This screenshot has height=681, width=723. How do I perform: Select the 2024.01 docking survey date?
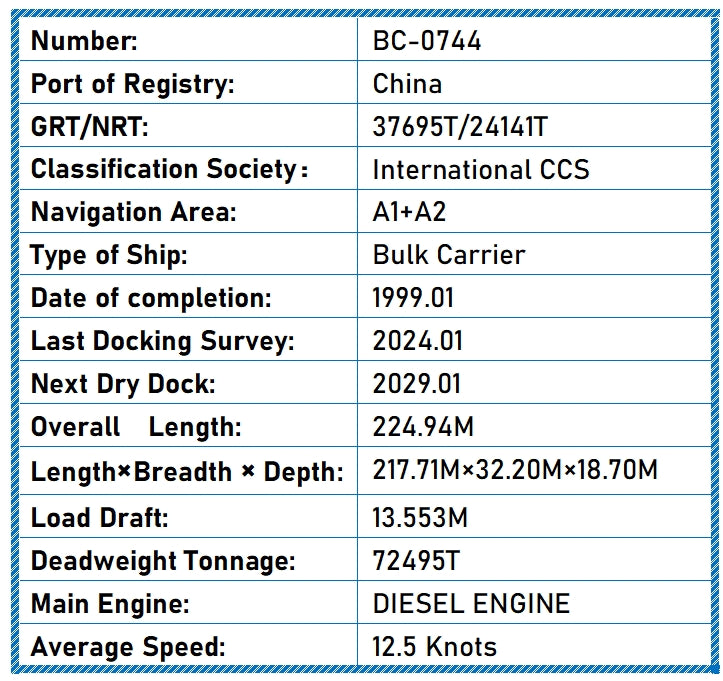pyautogui.click(x=418, y=341)
